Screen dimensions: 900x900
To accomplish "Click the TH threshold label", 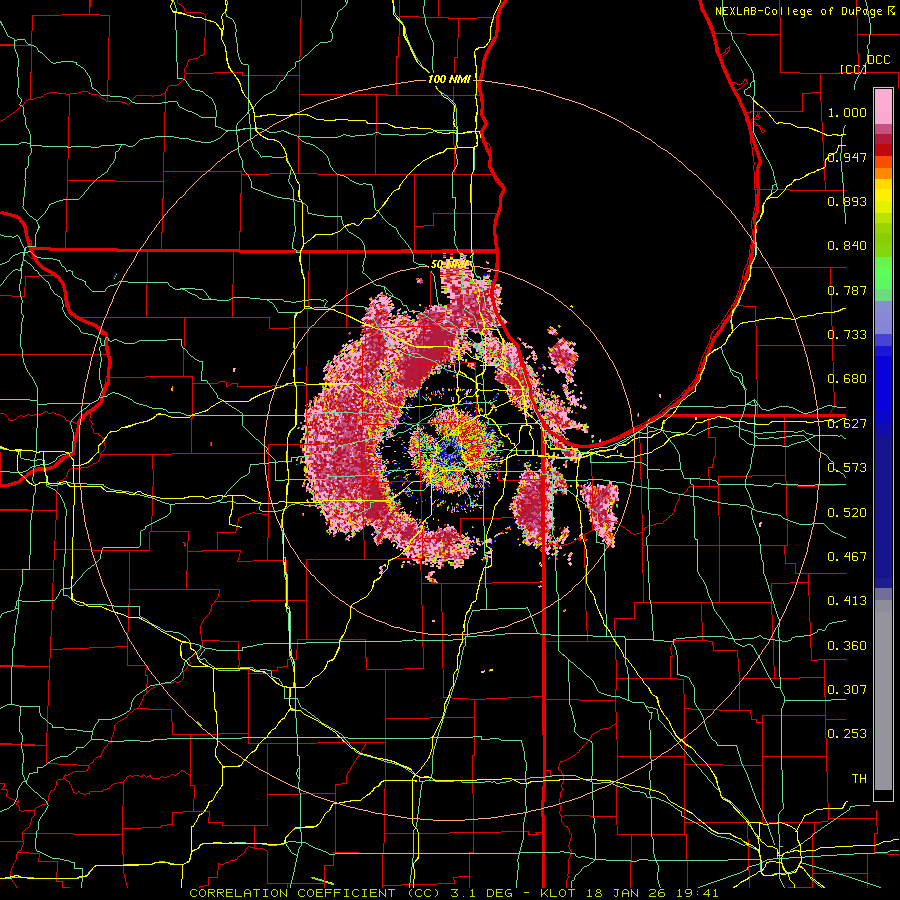I will (x=859, y=779).
